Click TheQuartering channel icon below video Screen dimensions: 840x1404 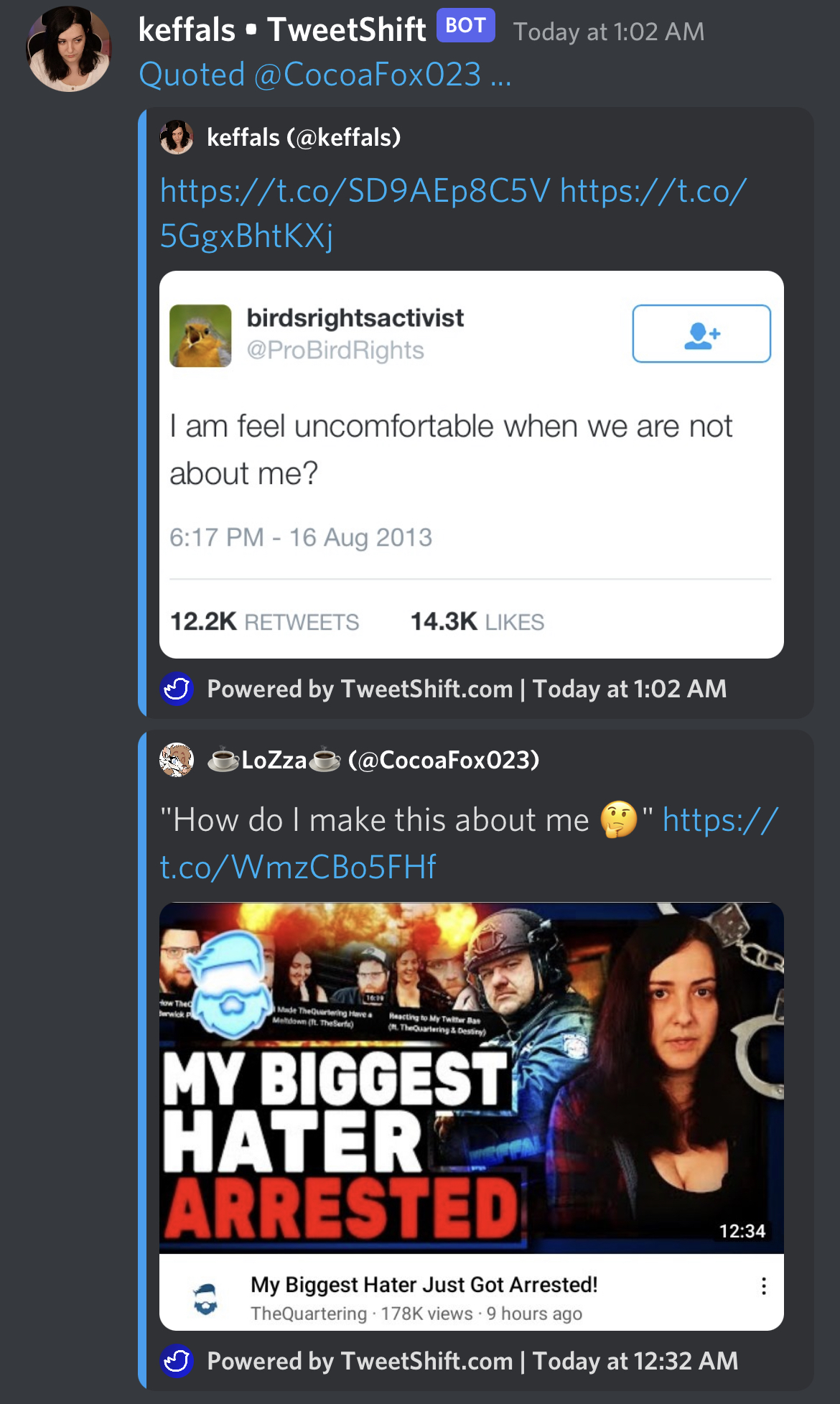[x=206, y=1299]
